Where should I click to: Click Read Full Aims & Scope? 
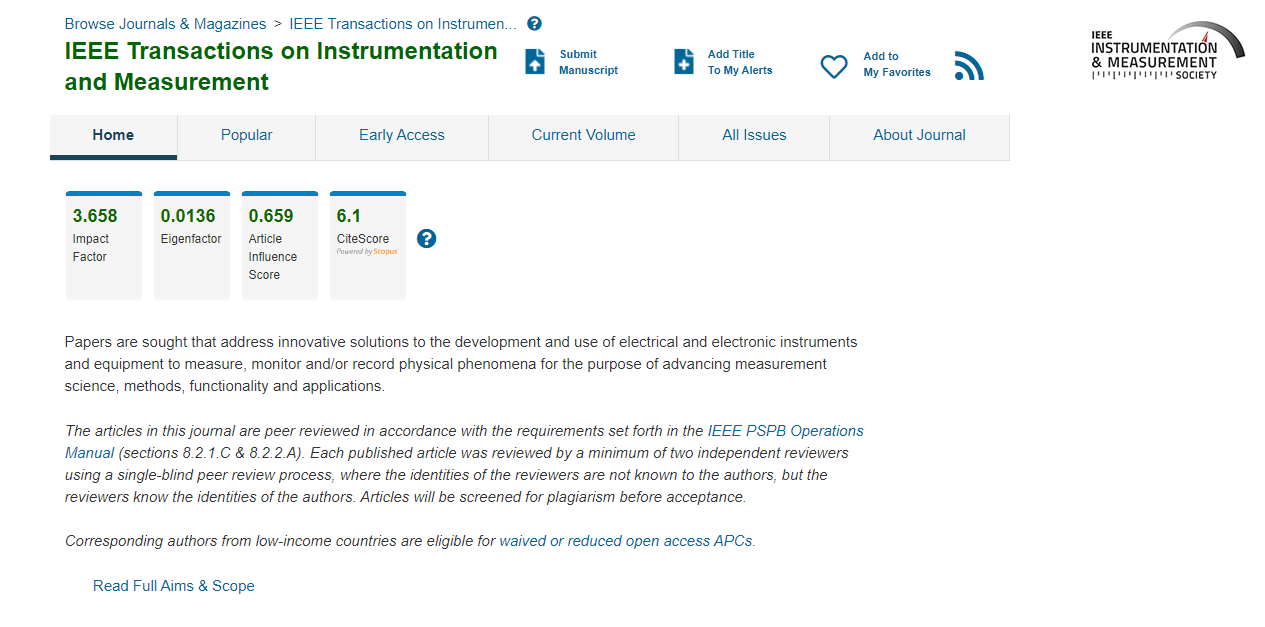coord(174,586)
